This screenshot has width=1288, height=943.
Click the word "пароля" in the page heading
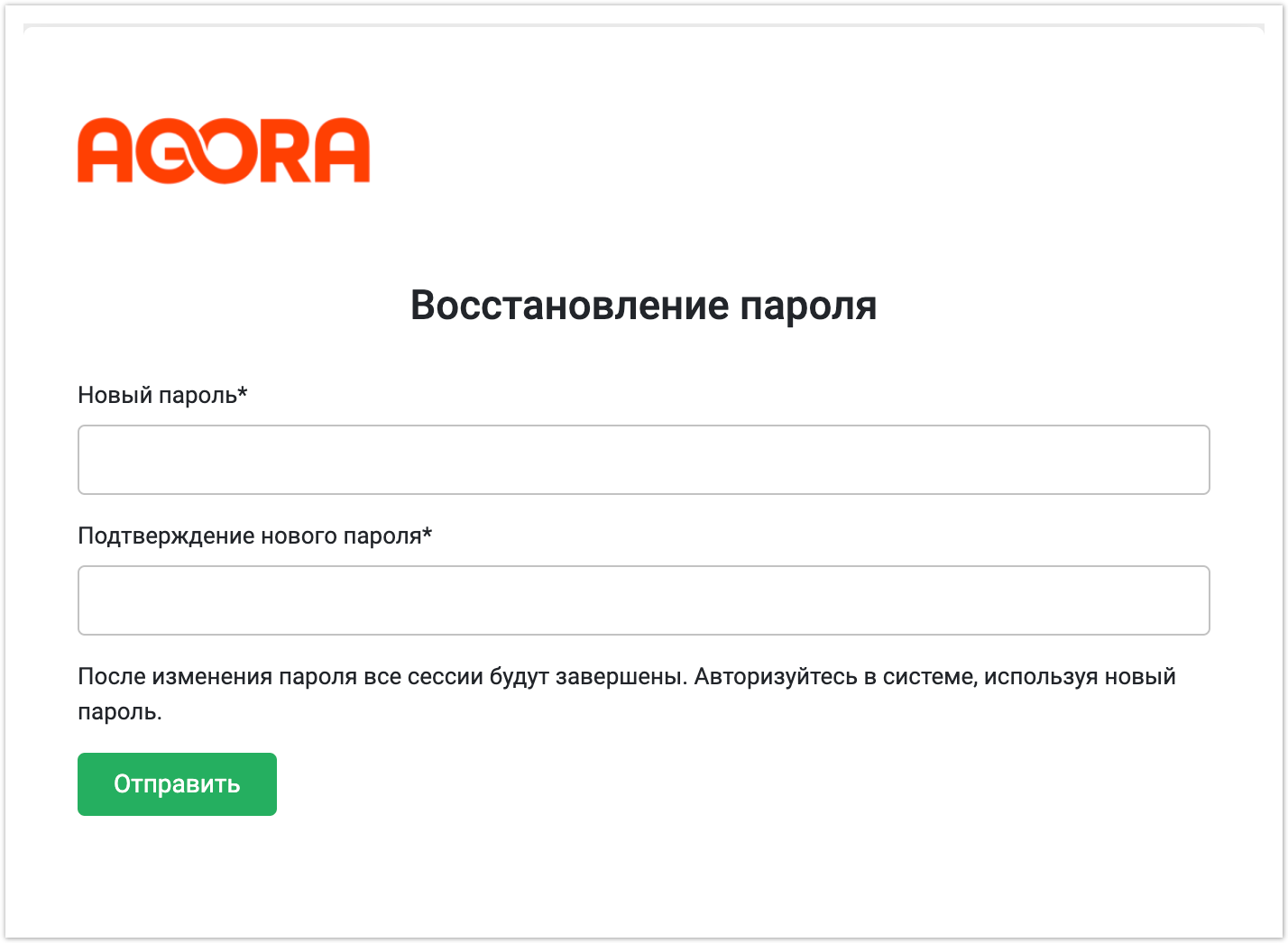[808, 307]
